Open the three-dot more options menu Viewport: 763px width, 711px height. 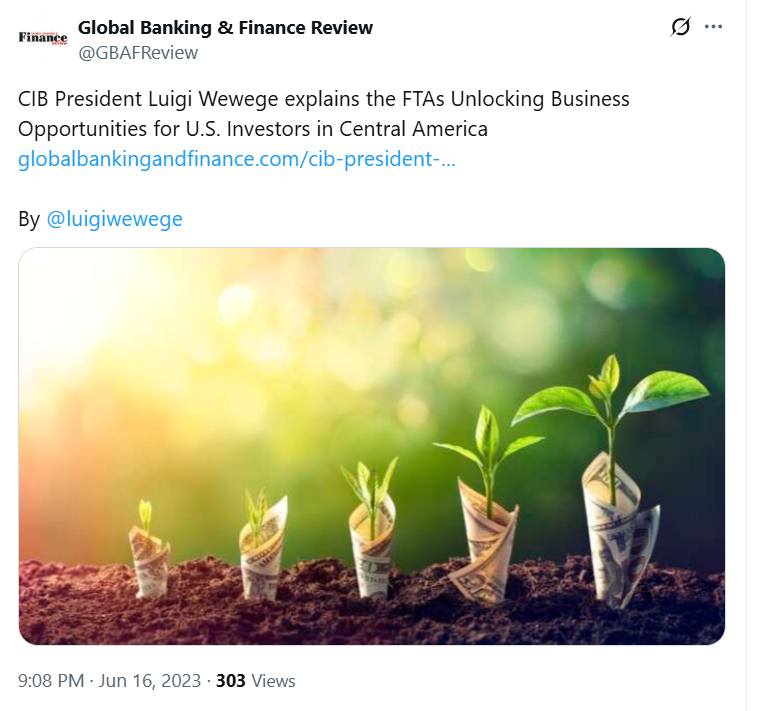(x=713, y=27)
